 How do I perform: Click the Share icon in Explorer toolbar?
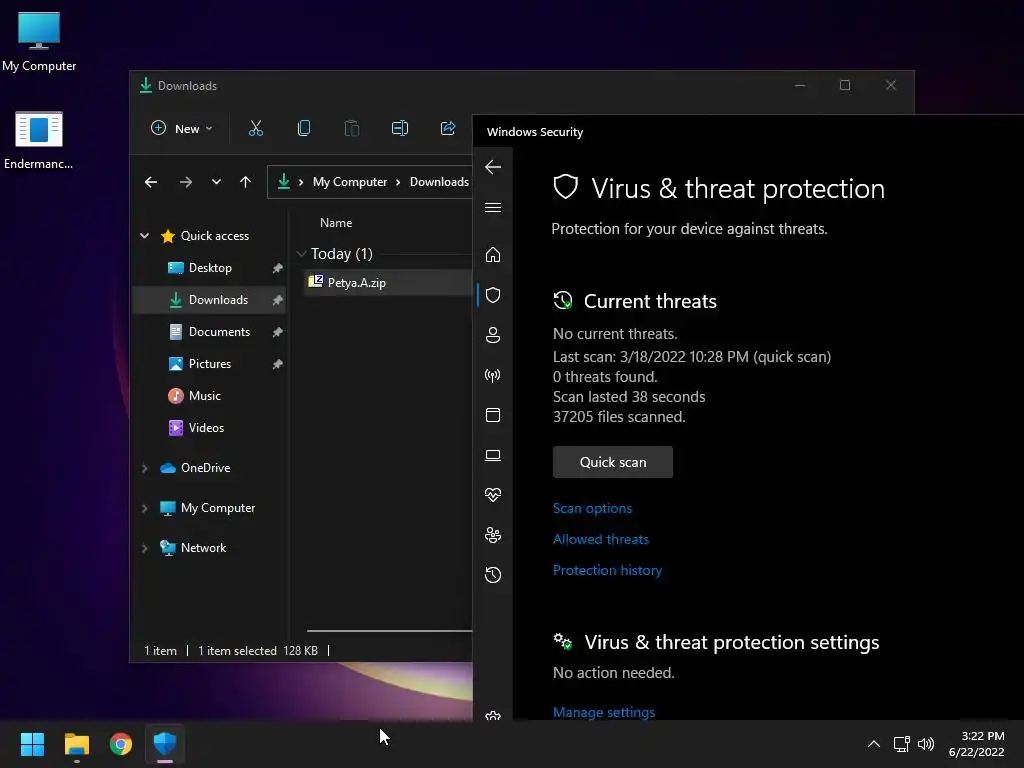[x=448, y=129]
